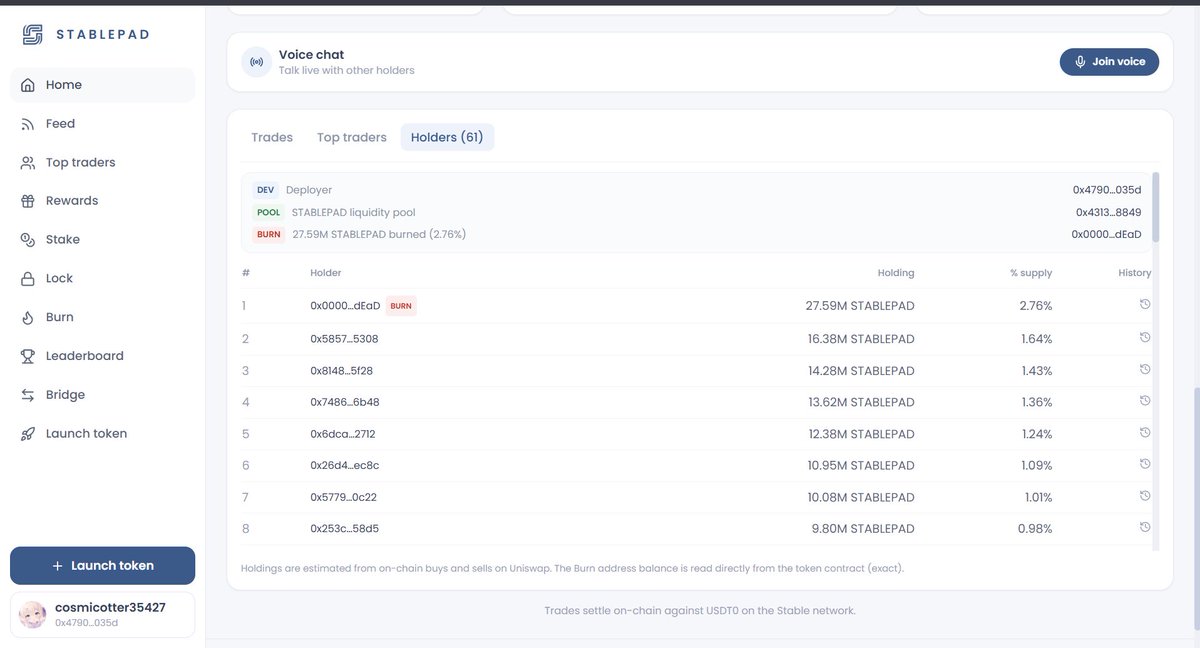Click holder address 0x7486...6b48
This screenshot has width=1200, height=648.
point(345,402)
